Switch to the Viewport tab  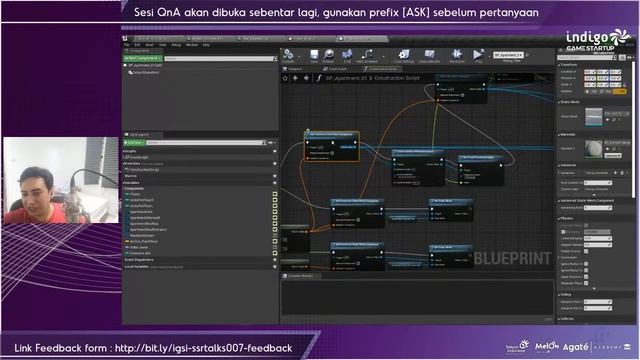coord(293,69)
